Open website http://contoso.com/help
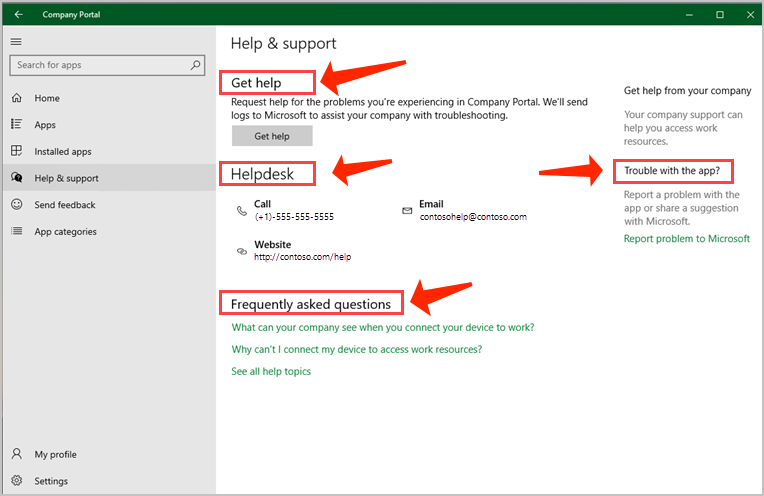 tap(302, 257)
